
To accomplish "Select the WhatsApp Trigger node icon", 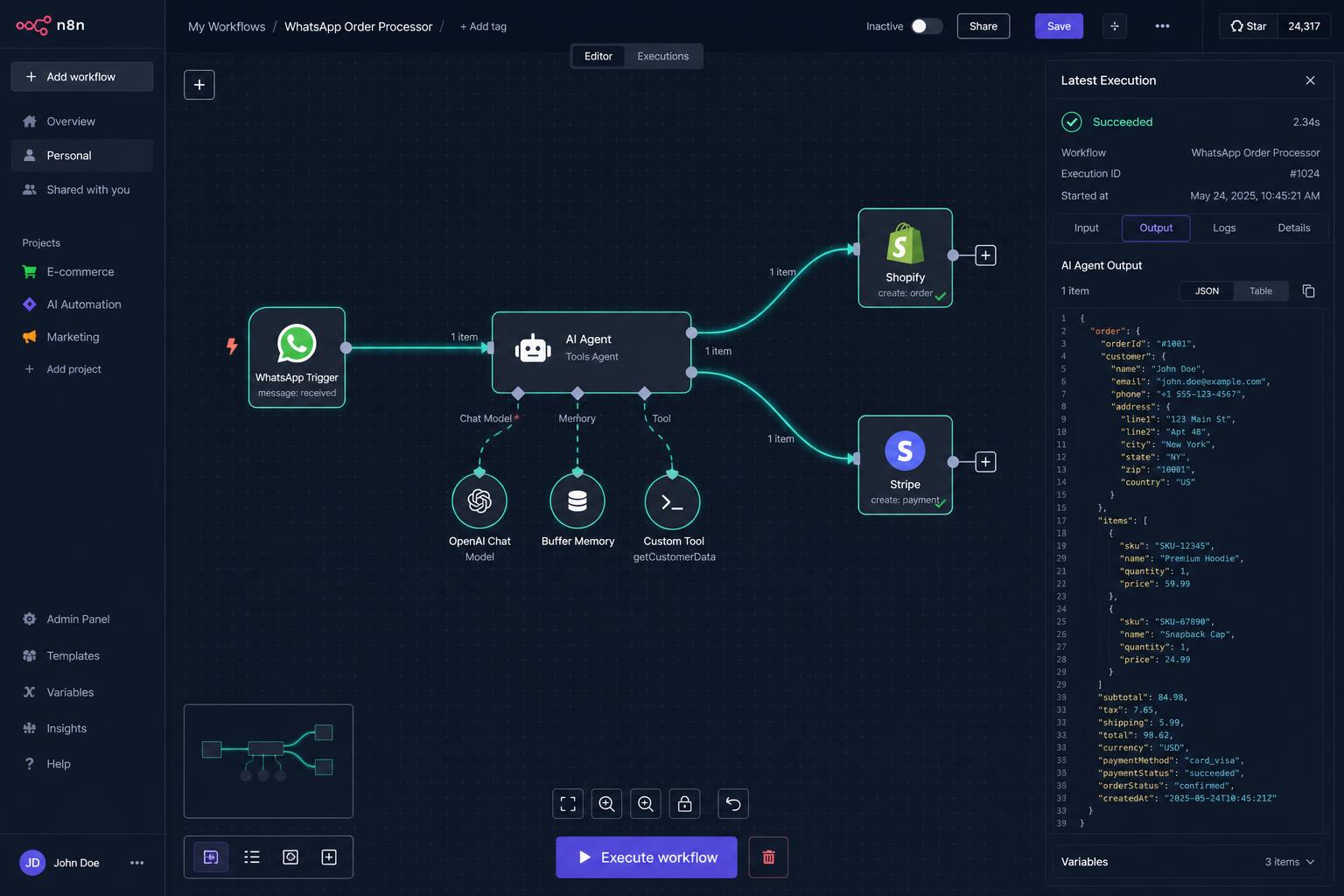I will [x=297, y=344].
